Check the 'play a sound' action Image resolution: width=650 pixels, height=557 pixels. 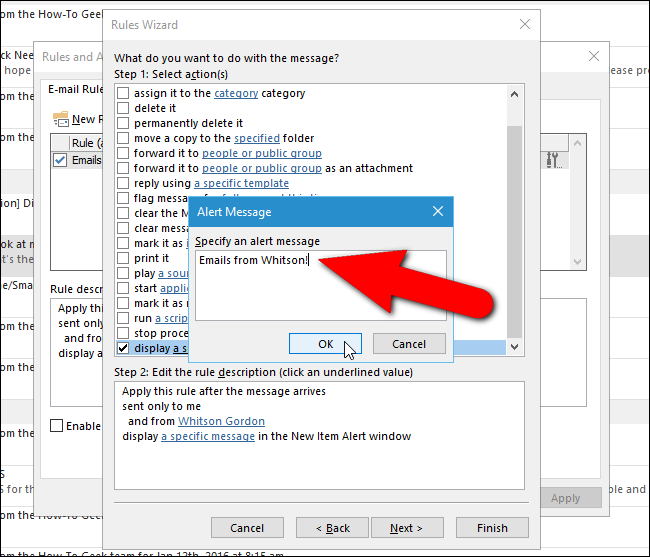point(123,273)
